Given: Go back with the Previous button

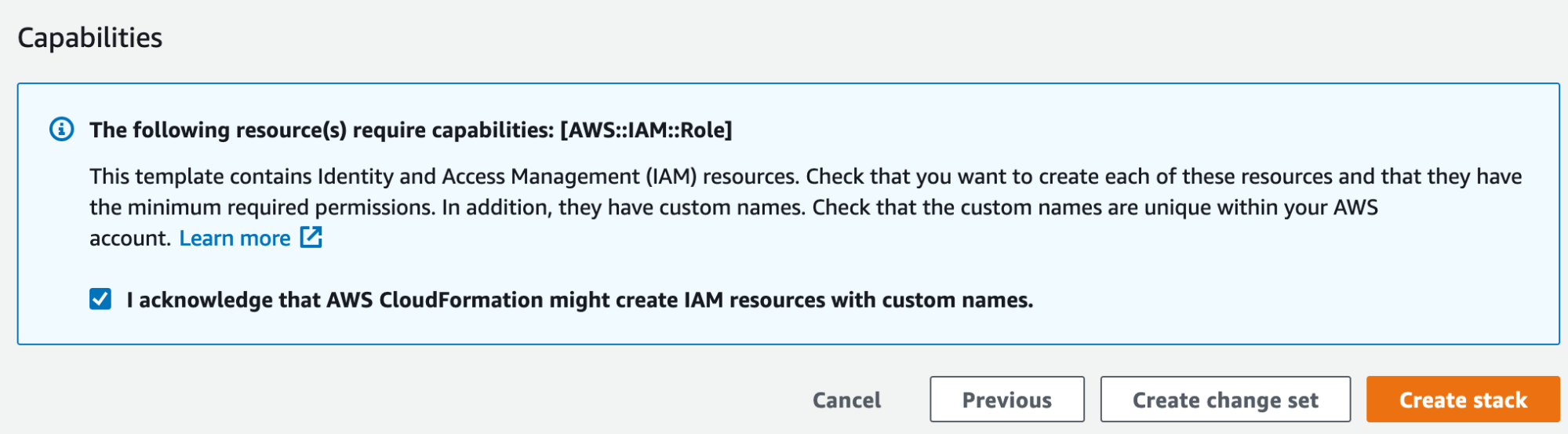Looking at the screenshot, I should tap(1007, 399).
